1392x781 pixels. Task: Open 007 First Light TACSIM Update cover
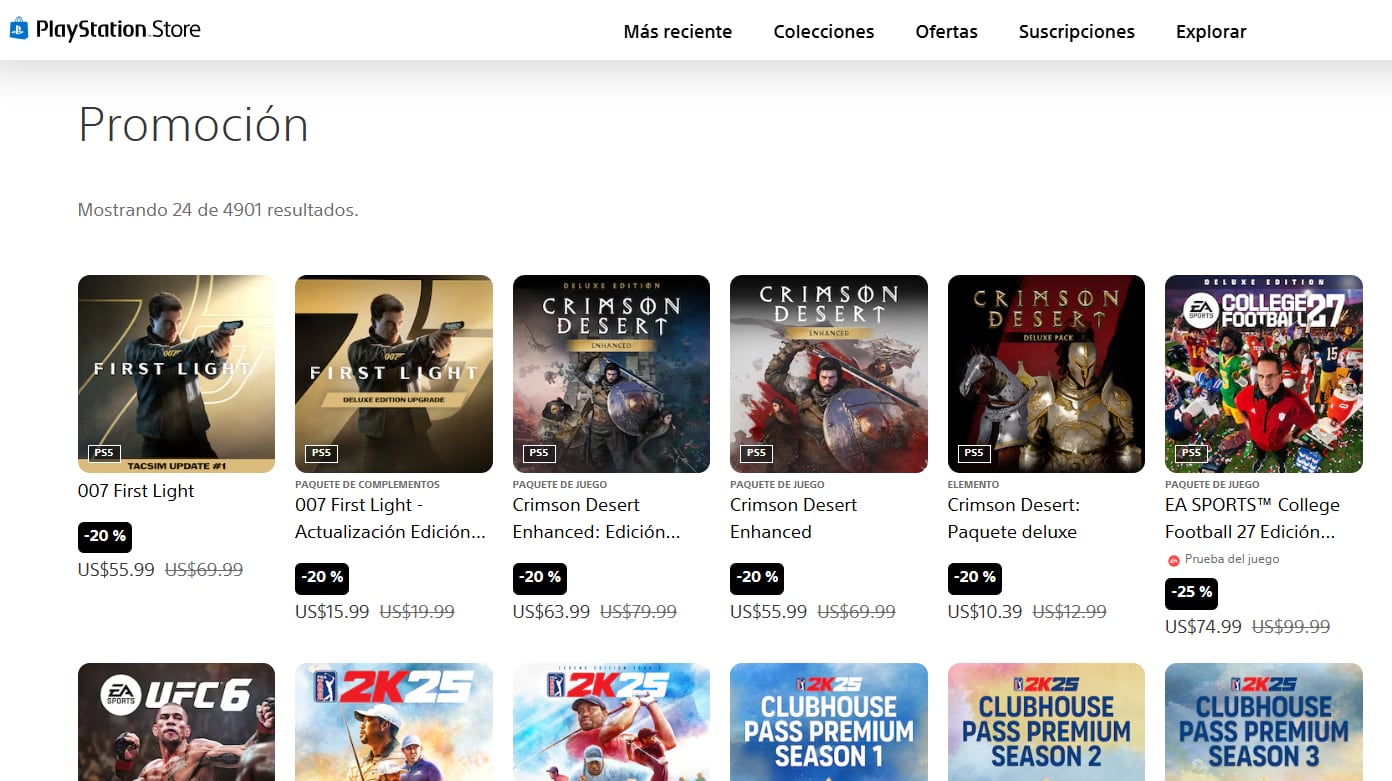pos(176,374)
